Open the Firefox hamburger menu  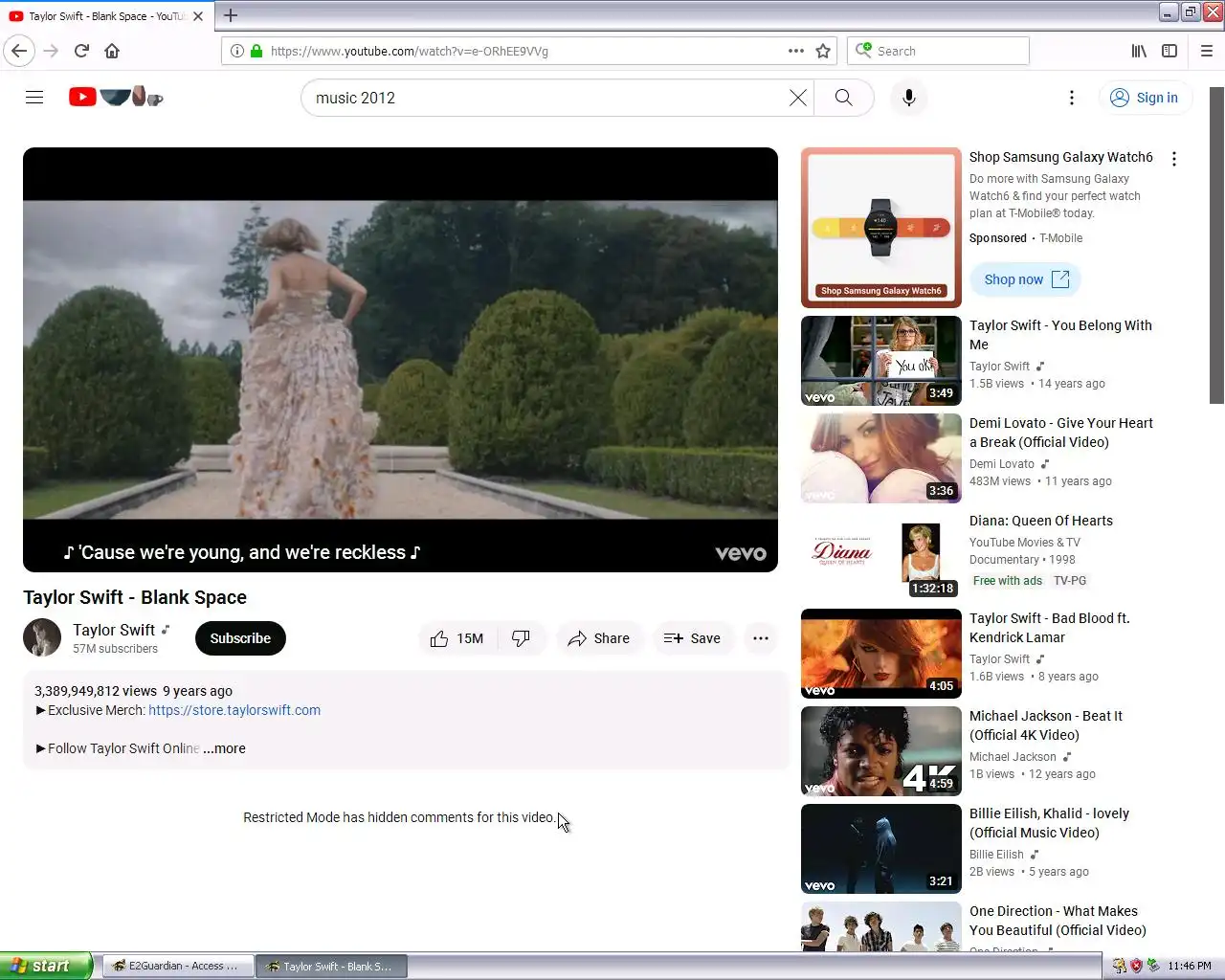(x=1207, y=51)
